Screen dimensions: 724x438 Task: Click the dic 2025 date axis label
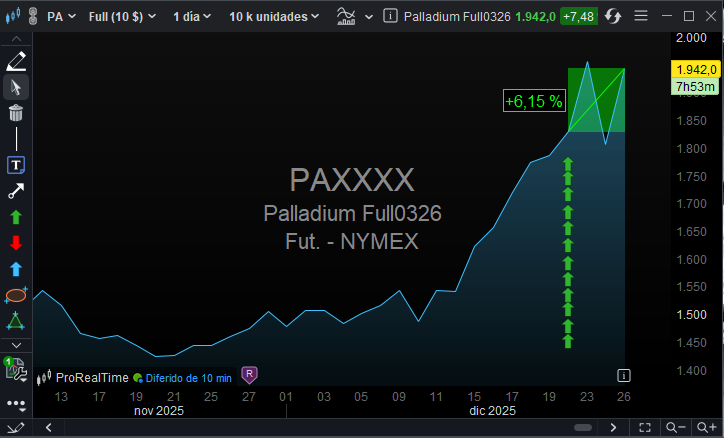click(492, 411)
